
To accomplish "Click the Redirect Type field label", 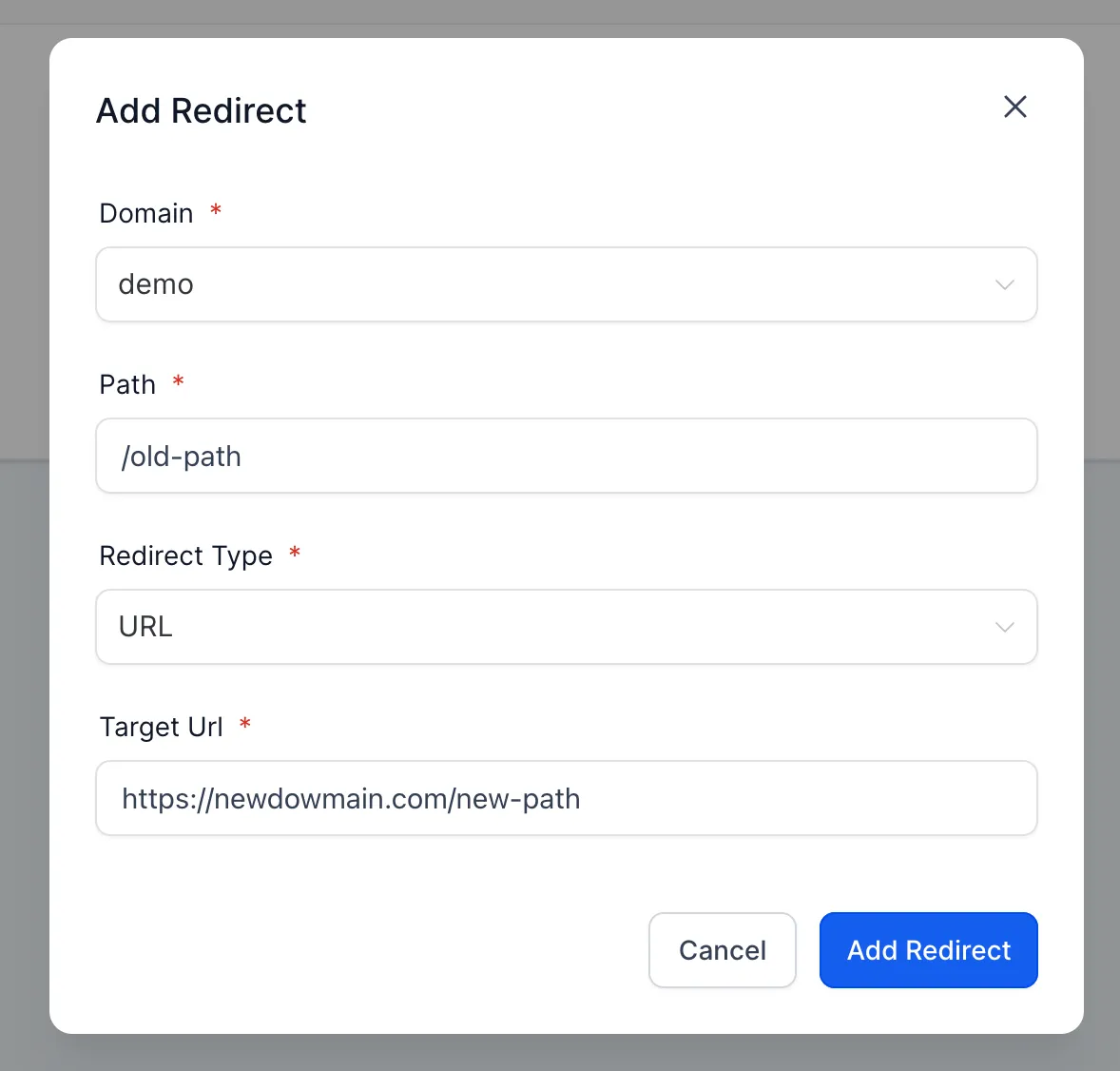I will (186, 555).
